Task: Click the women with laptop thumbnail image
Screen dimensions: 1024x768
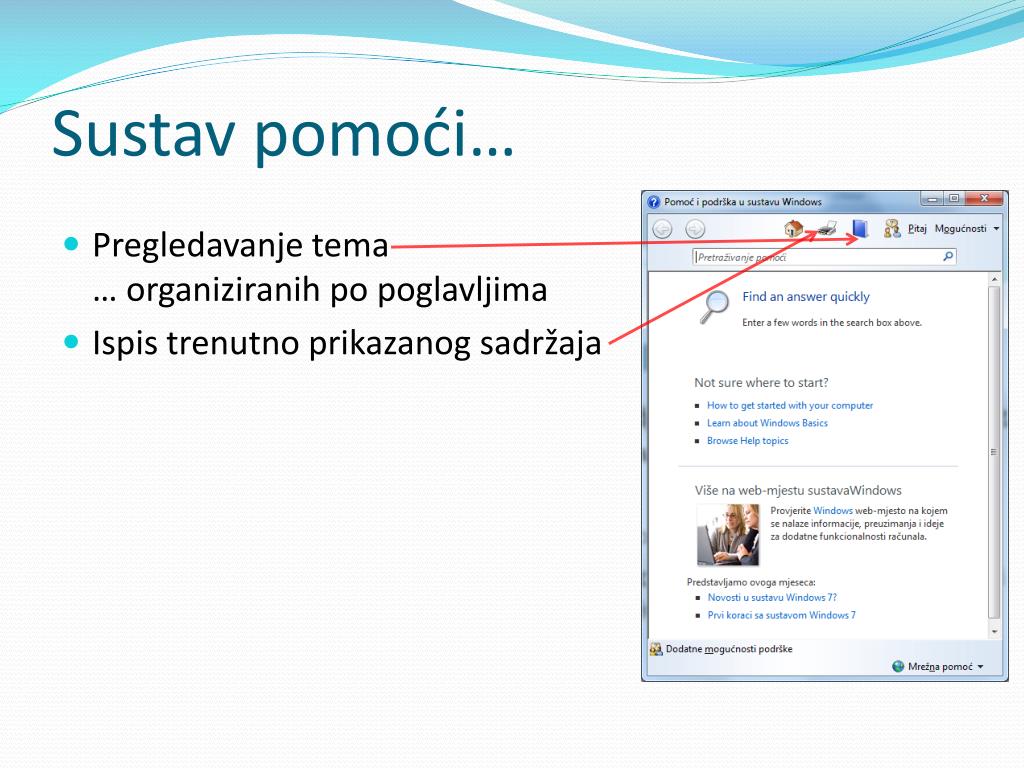Action: (x=728, y=535)
